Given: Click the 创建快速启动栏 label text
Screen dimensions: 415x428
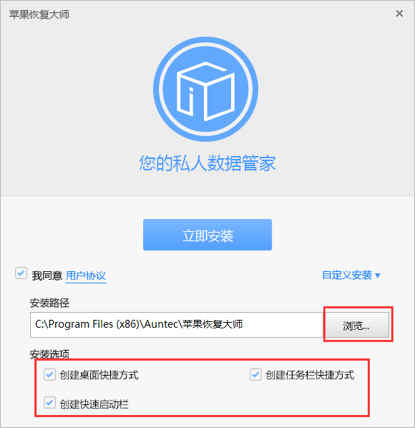Looking at the screenshot, I should tap(94, 404).
